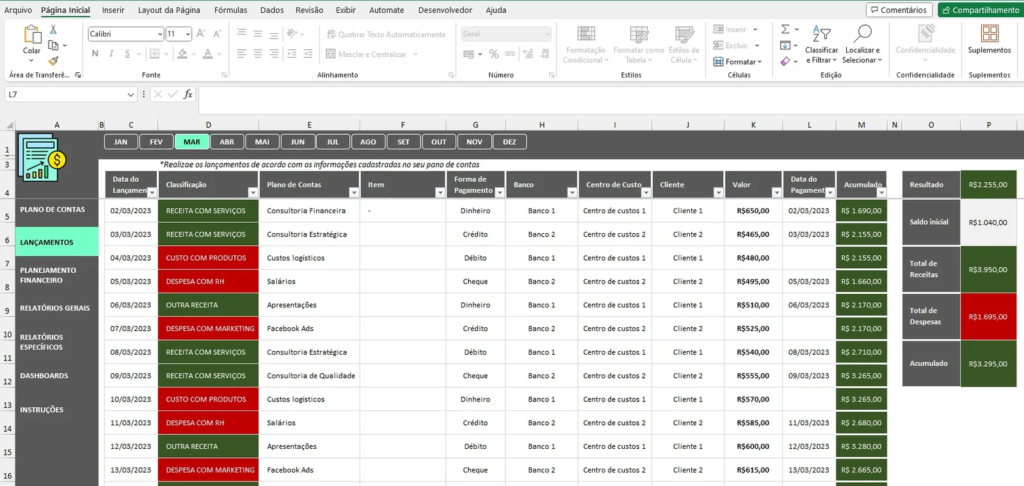Click the scissors cut icon
The height and width of the screenshot is (486, 1024).
click(53, 30)
